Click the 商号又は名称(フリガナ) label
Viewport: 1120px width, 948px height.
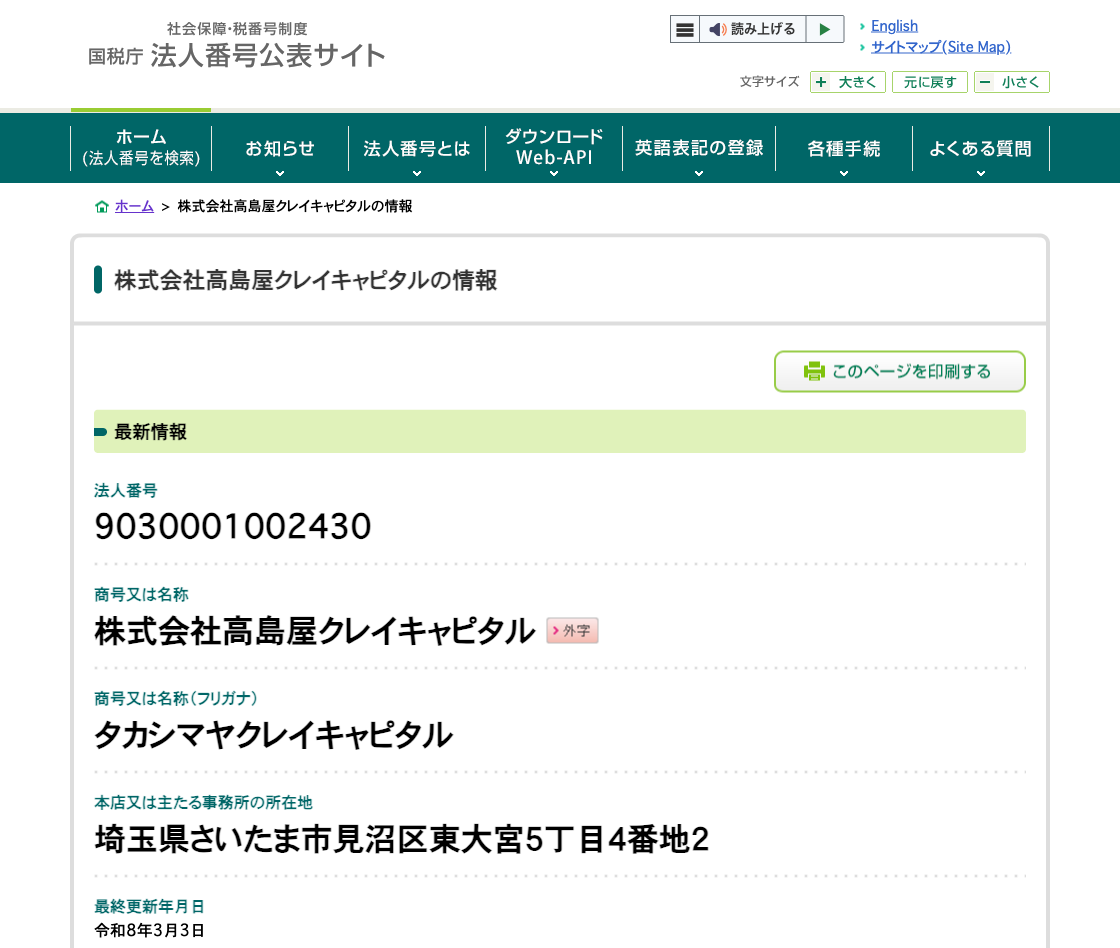click(x=176, y=699)
